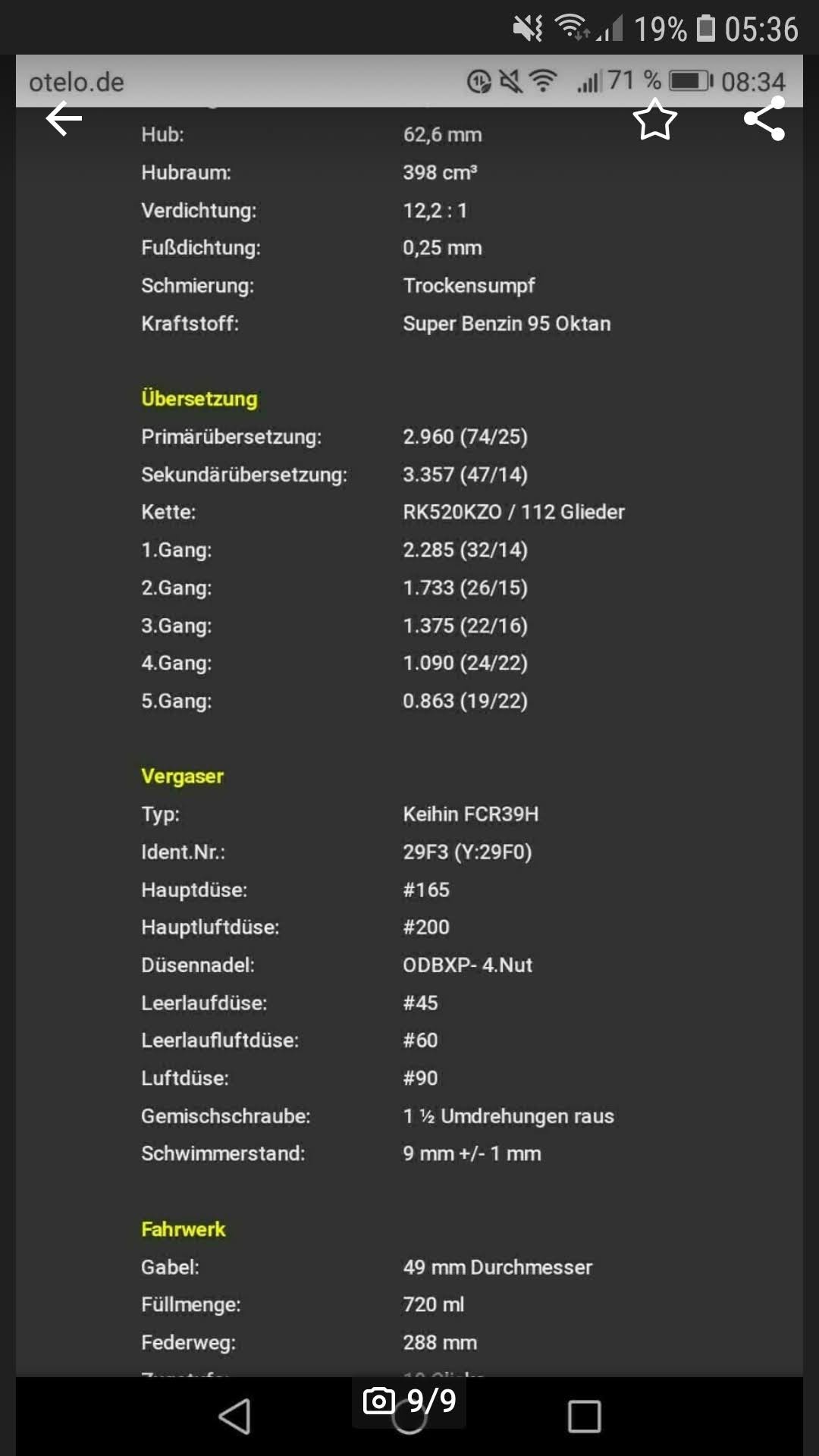Tap the camera icon beside 9/9

[x=379, y=1401]
